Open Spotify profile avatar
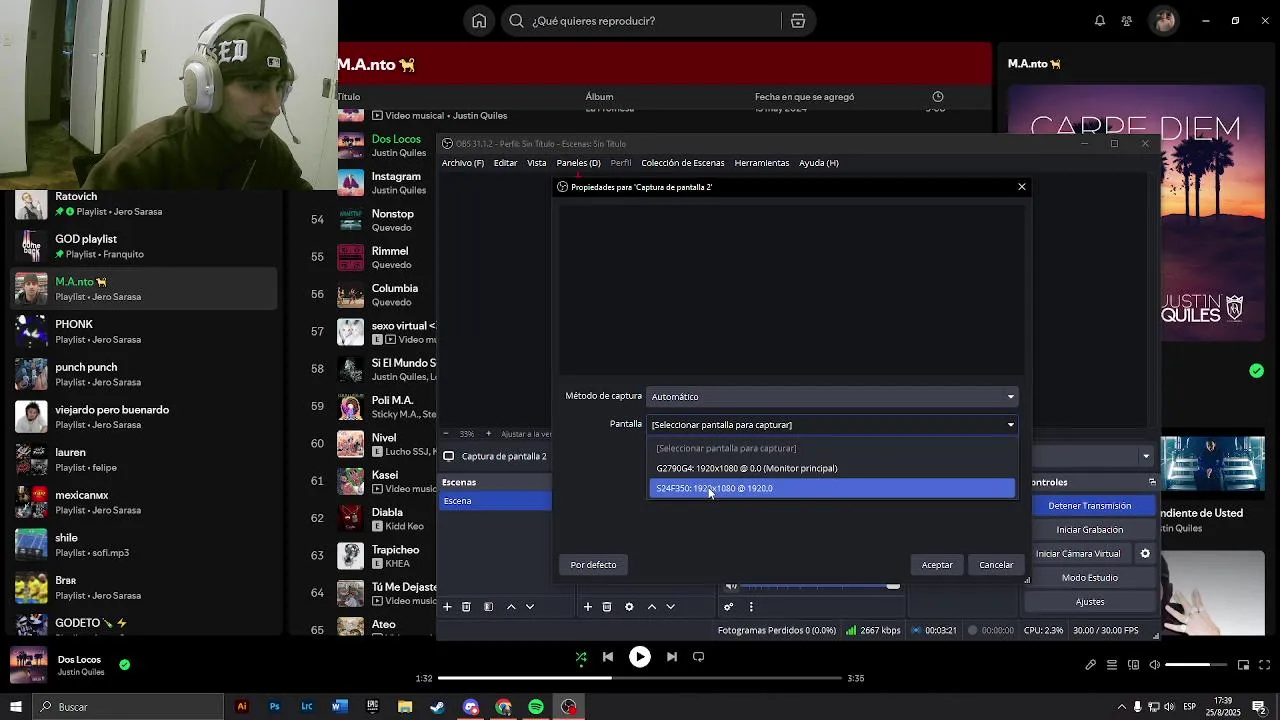 pos(1164,21)
